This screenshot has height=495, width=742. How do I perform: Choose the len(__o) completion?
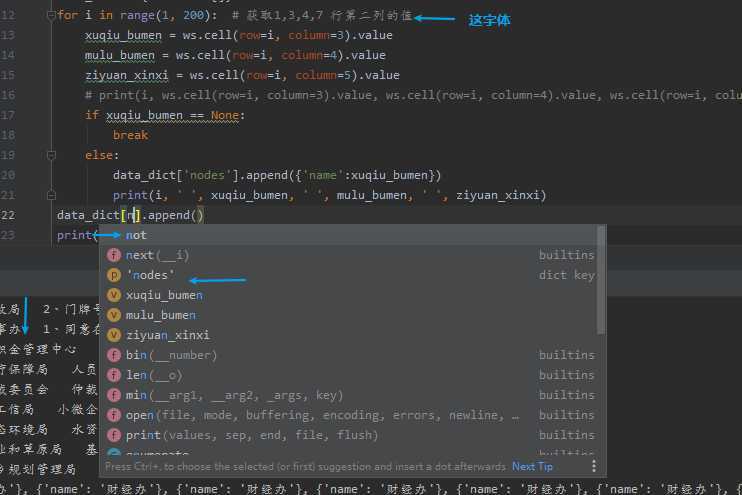click(x=350, y=375)
